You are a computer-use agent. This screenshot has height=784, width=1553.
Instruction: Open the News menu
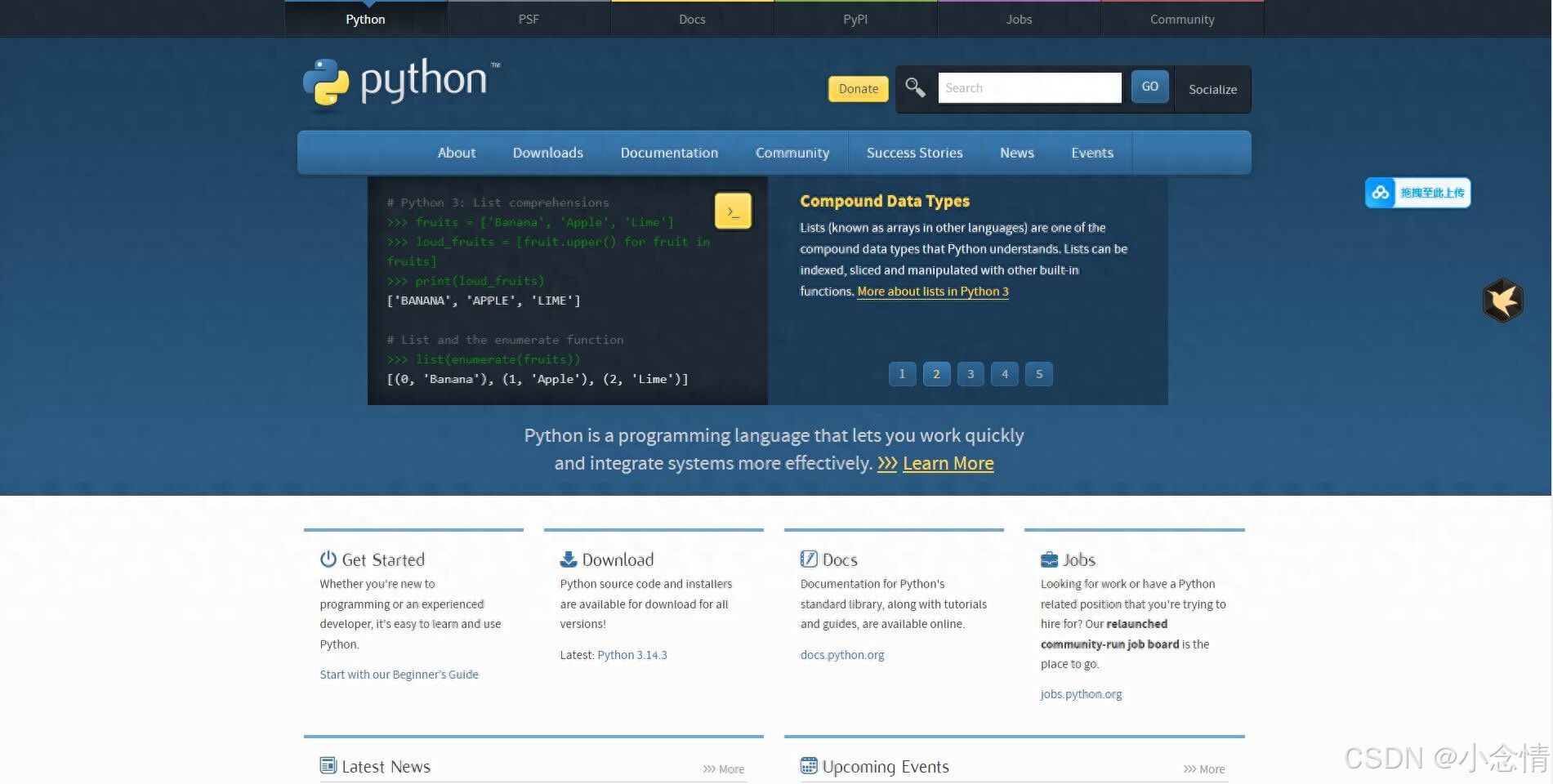[1017, 153]
